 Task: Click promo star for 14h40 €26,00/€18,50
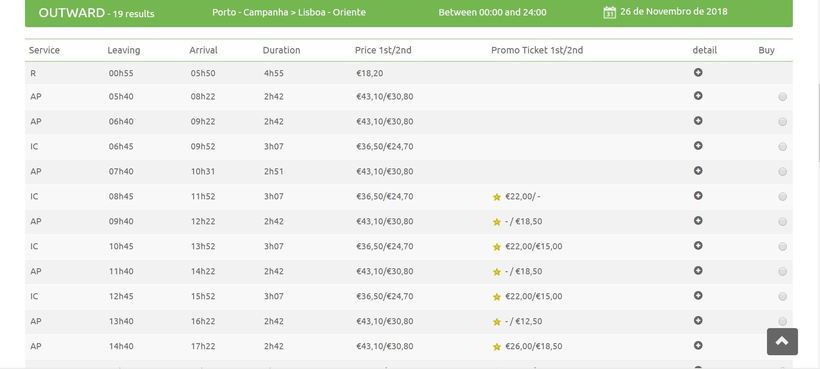[x=497, y=347]
